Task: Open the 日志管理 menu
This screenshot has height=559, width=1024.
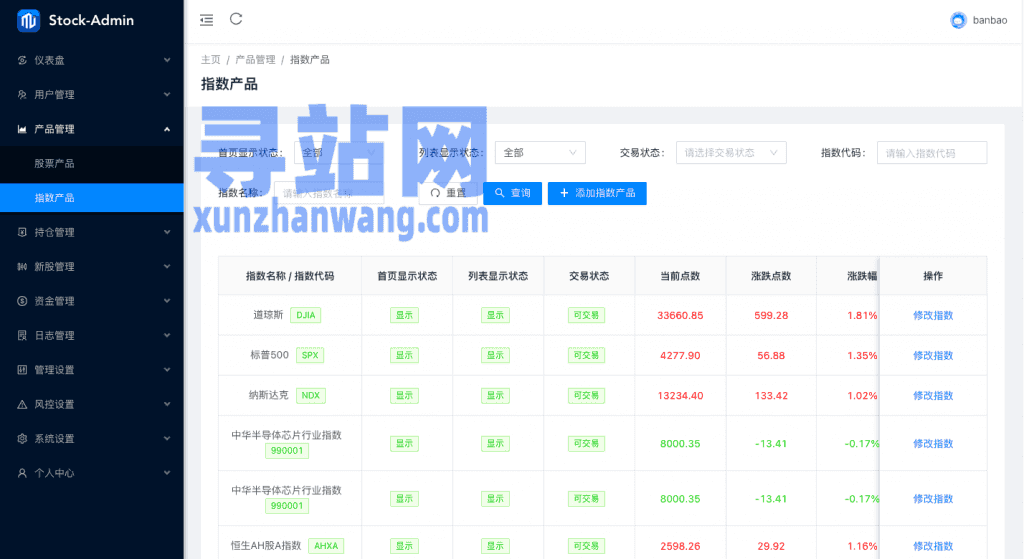Action: [91, 336]
